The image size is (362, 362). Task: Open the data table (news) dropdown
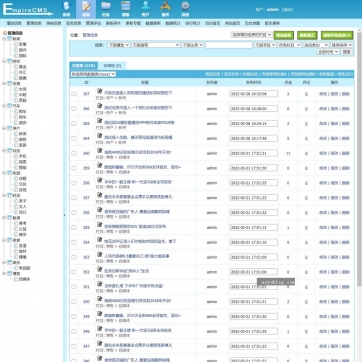(93, 74)
